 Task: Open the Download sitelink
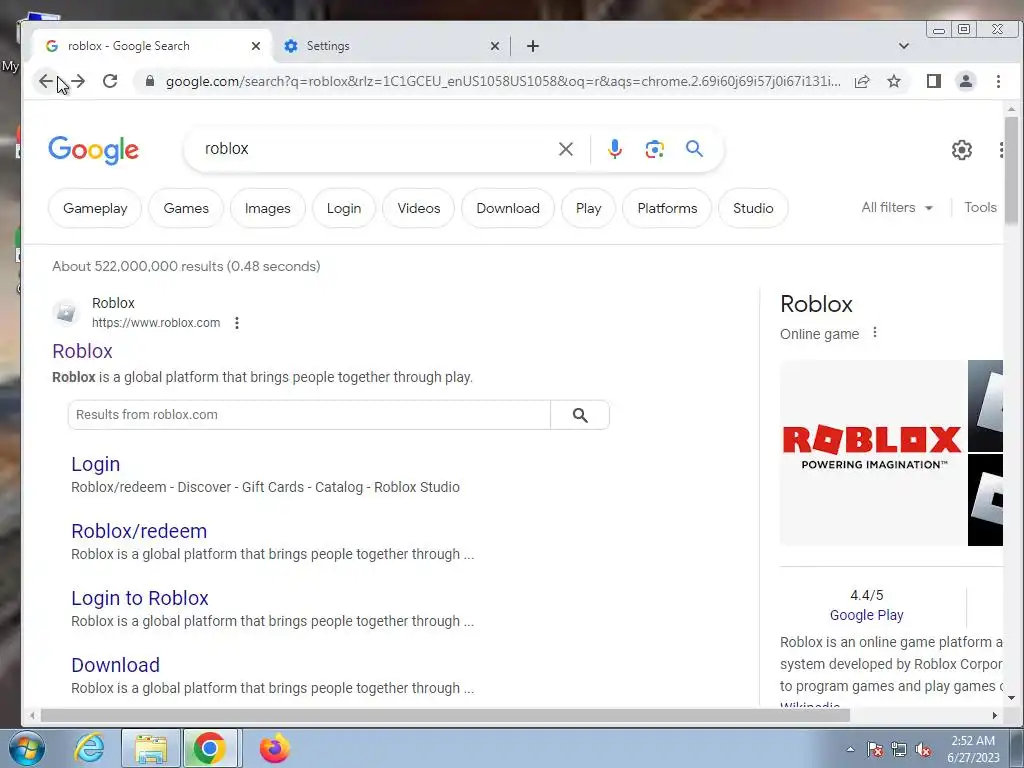[116, 665]
